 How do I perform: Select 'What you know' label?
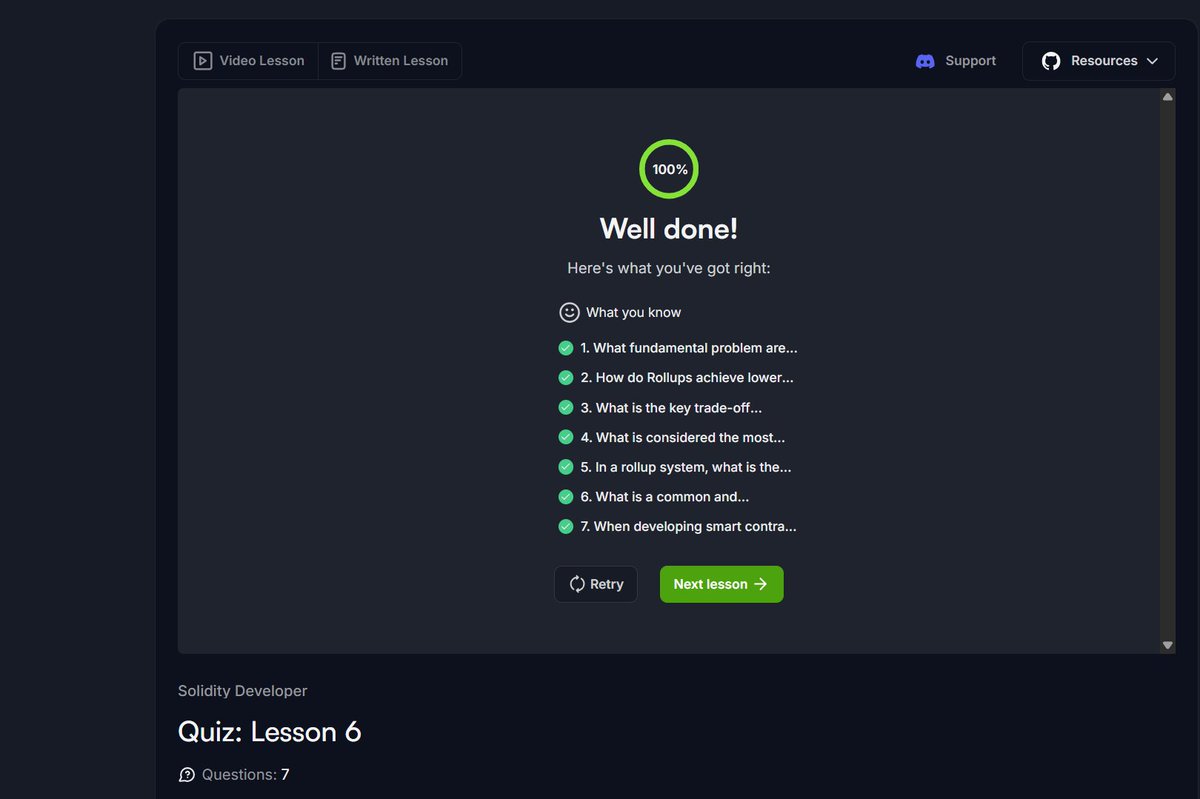click(633, 312)
